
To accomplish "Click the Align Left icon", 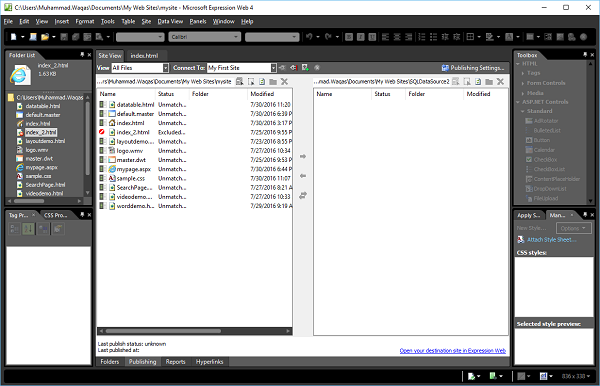I will point(385,37).
